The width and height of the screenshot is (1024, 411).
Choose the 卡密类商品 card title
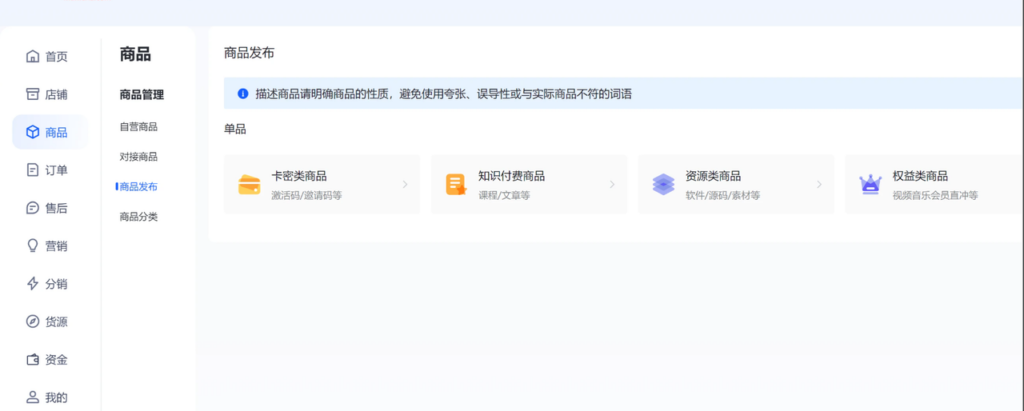tap(299, 176)
